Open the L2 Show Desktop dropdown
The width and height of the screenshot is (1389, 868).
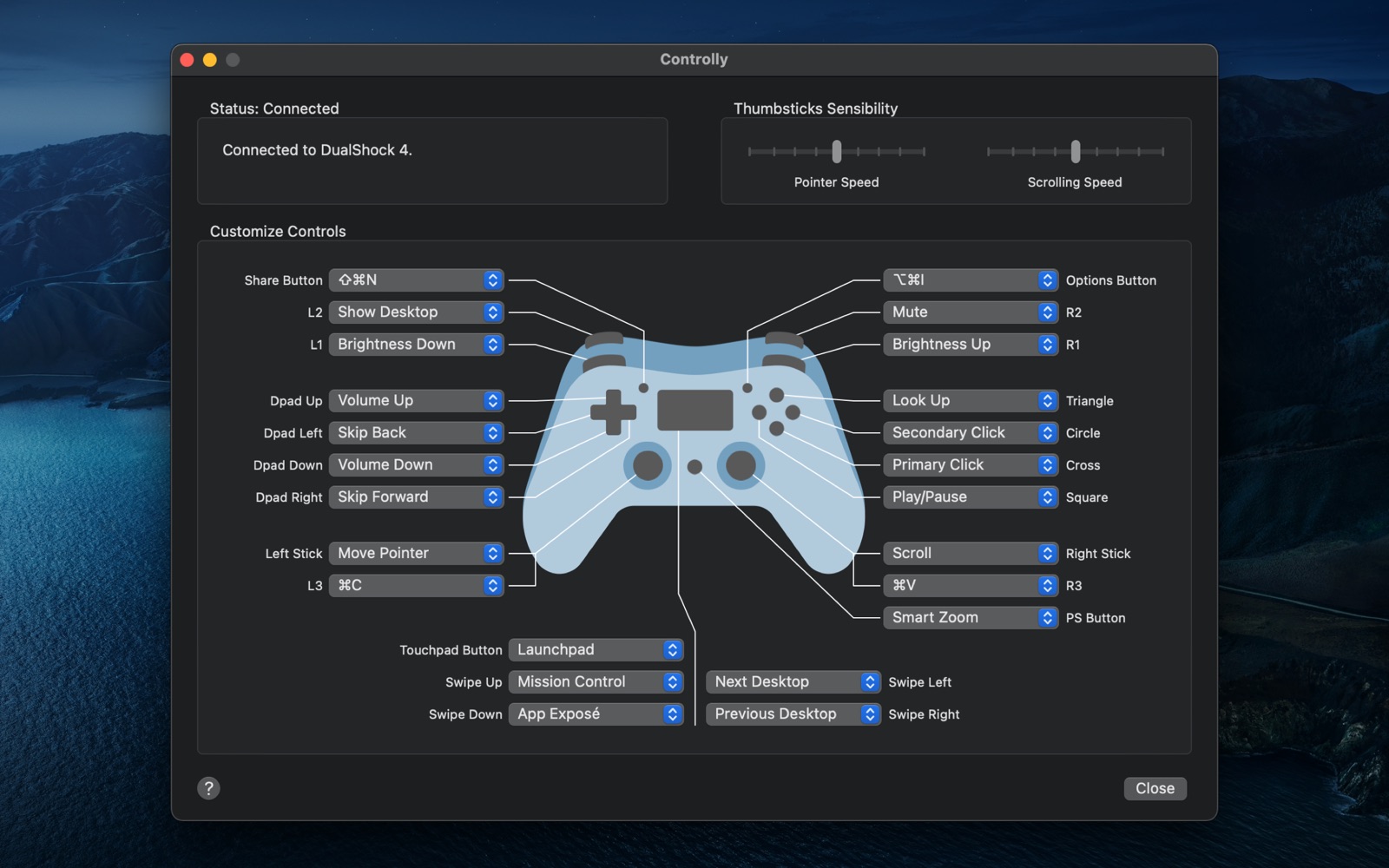point(416,312)
